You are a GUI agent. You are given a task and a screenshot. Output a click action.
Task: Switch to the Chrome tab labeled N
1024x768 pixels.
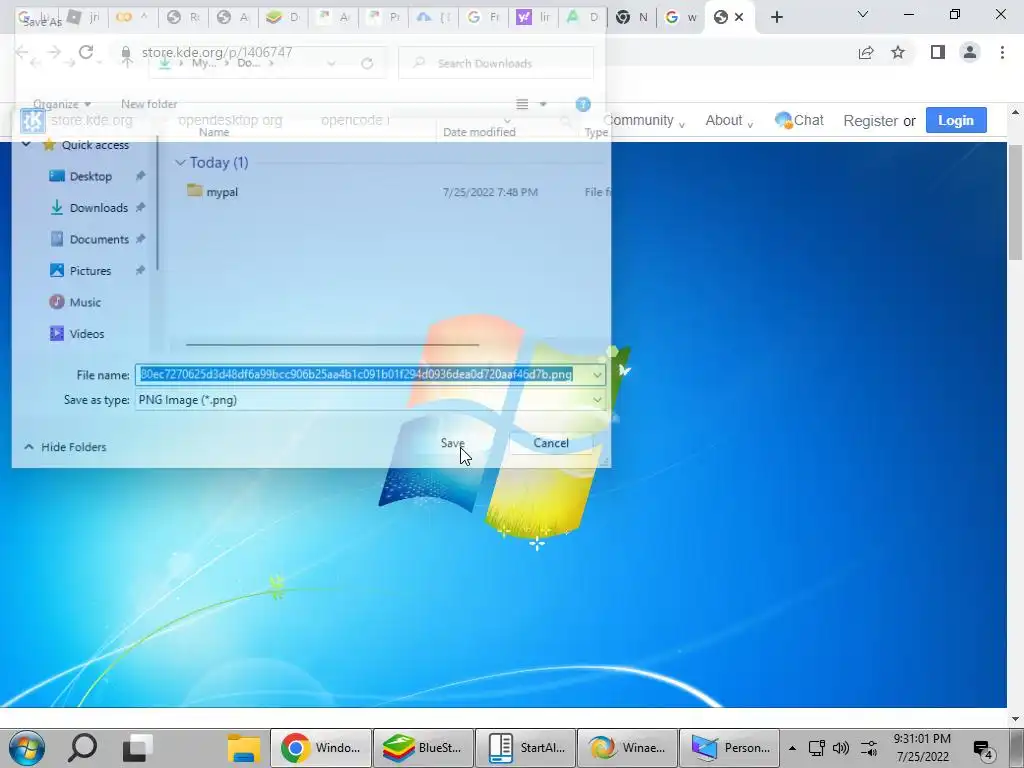(632, 18)
